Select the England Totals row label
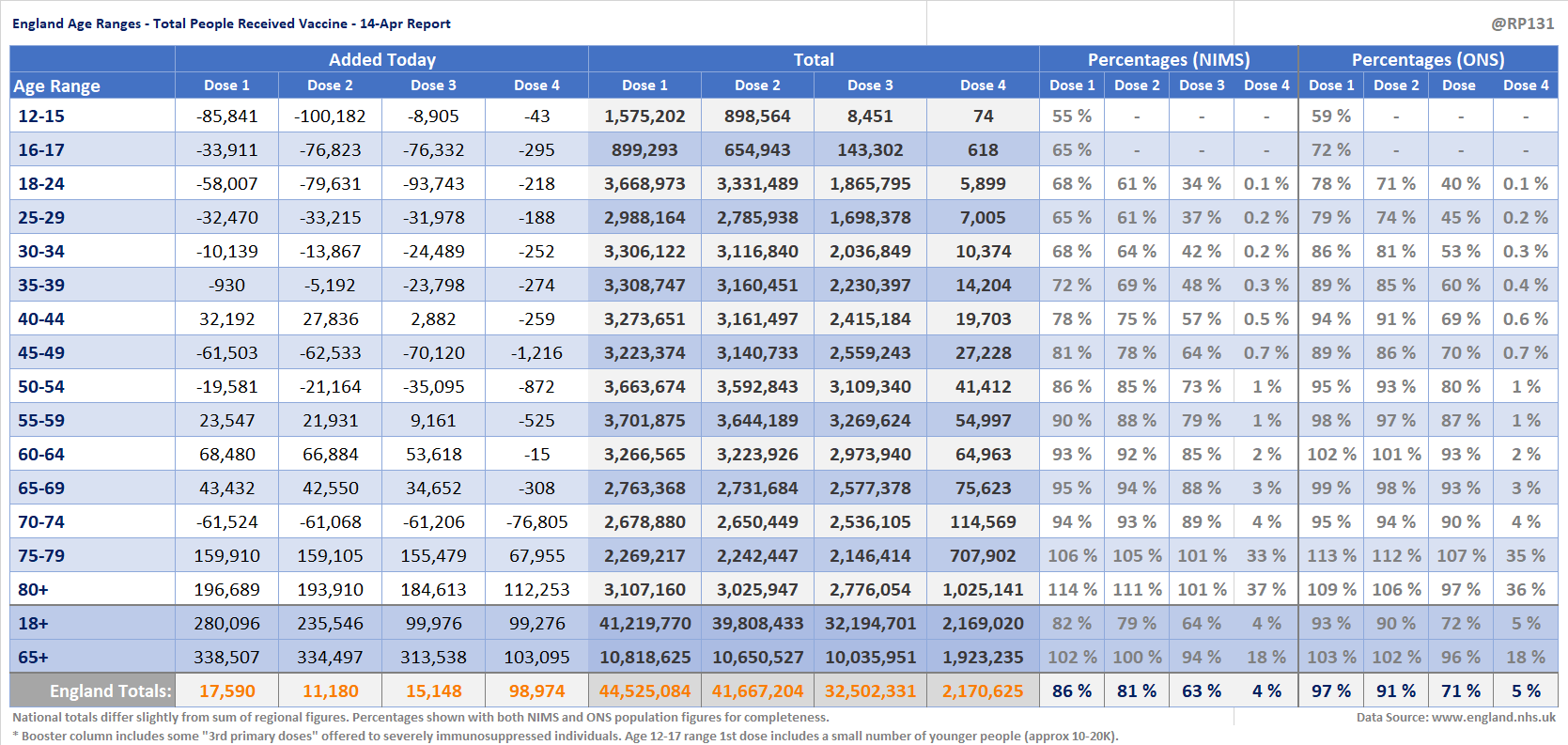 coord(110,691)
